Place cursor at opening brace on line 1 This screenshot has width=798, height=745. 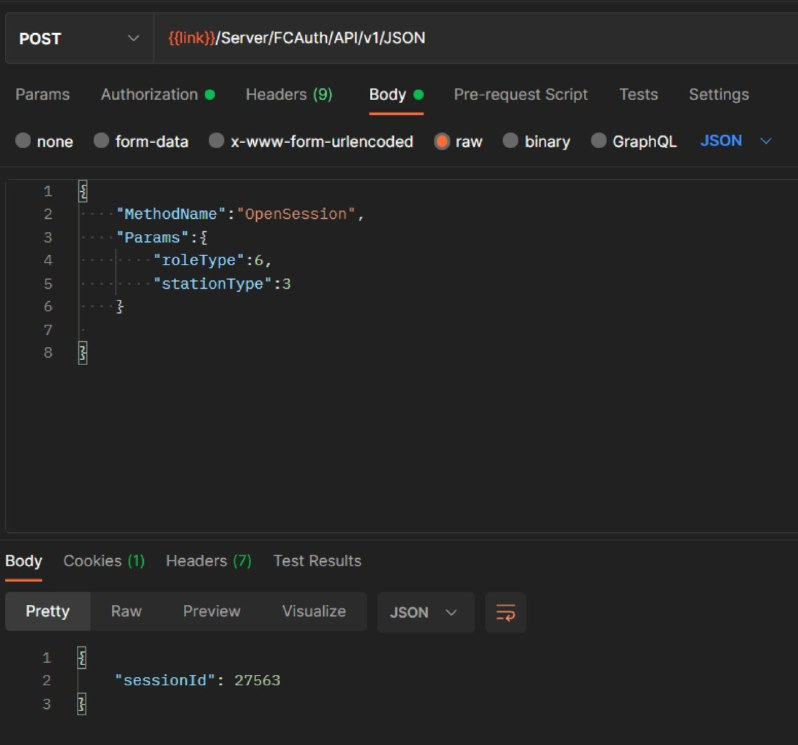pos(83,191)
